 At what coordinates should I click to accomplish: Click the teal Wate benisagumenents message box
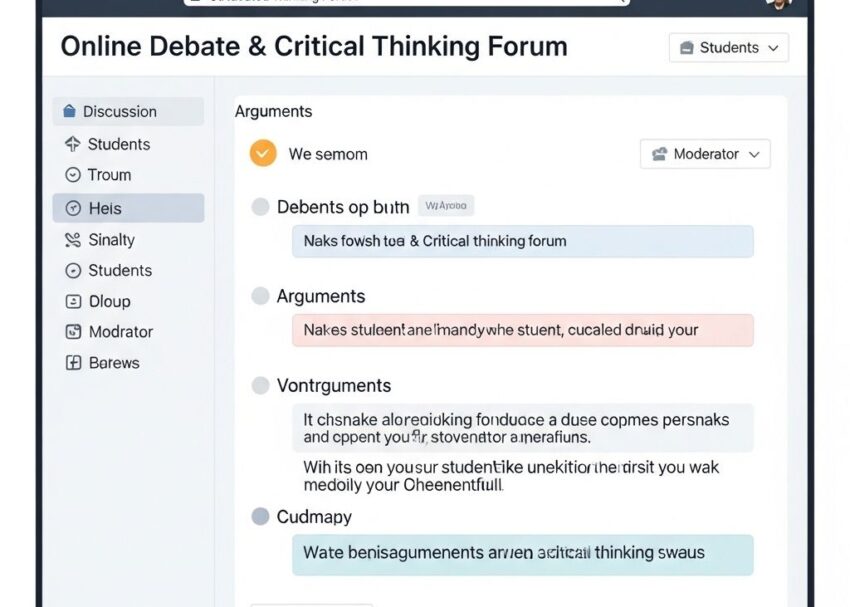pos(522,553)
